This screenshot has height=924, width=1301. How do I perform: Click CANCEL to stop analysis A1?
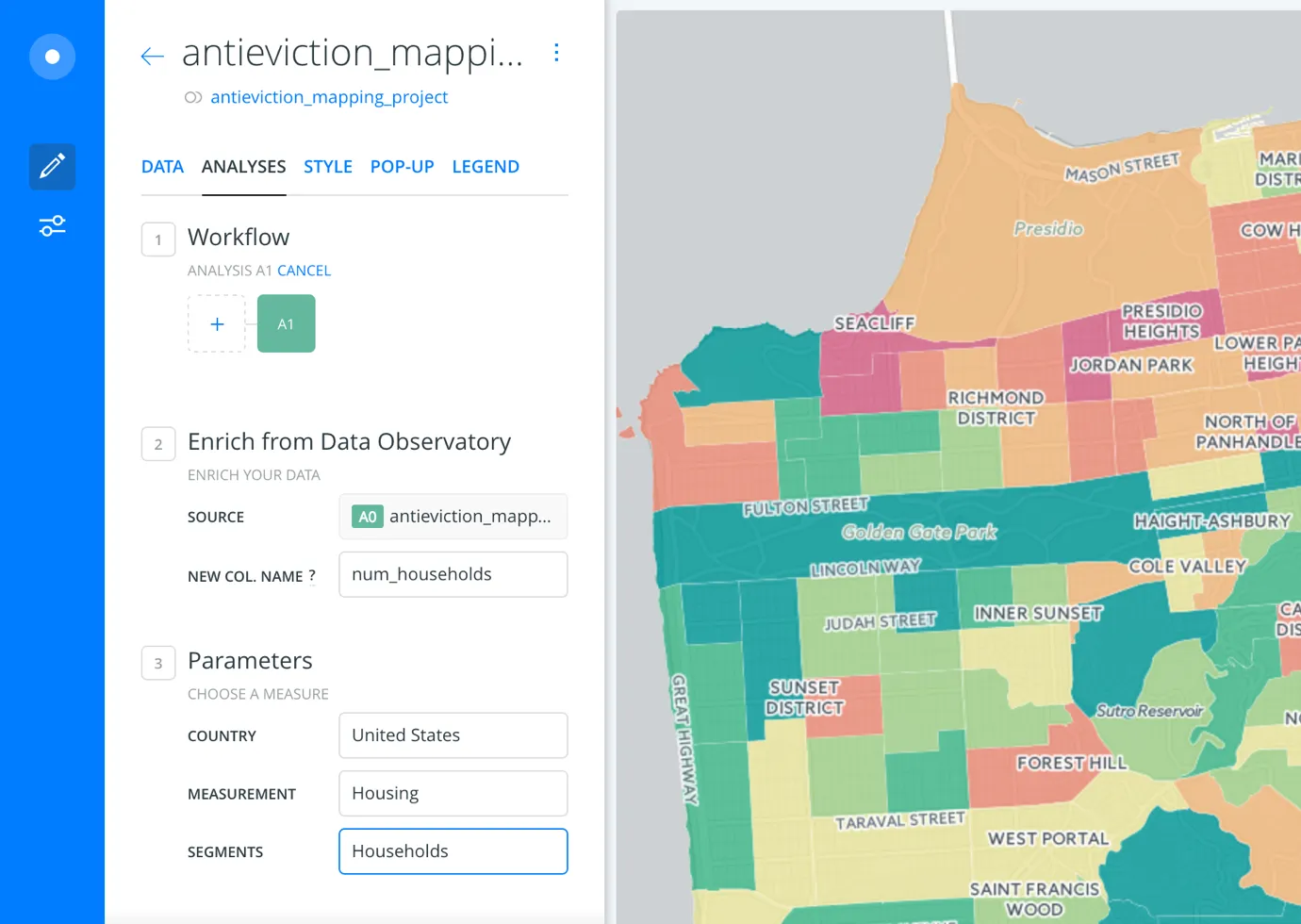tap(304, 270)
